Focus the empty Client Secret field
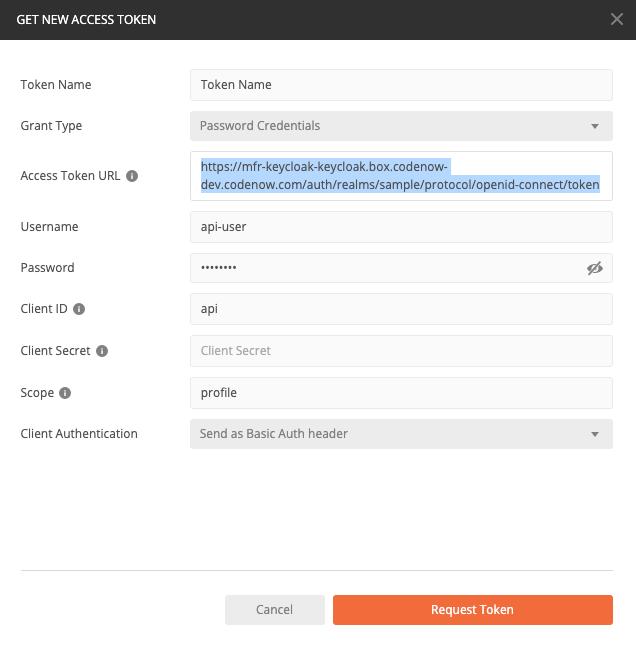636x648 pixels. point(401,351)
